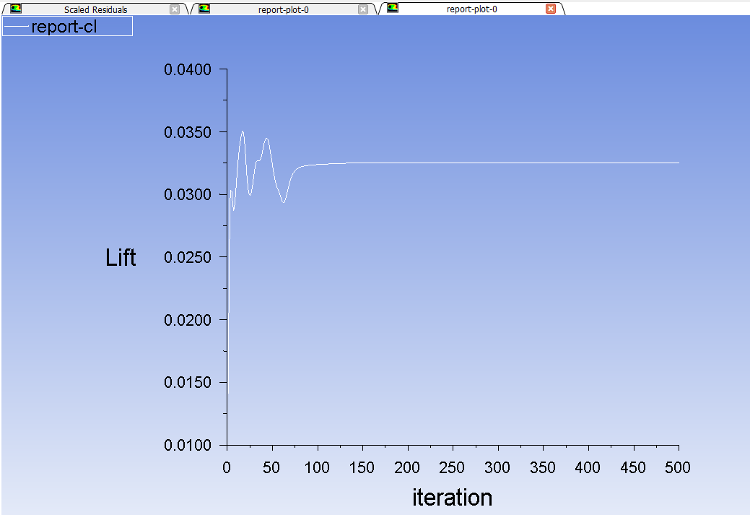Image resolution: width=750 pixels, height=515 pixels.
Task: Switch to the Scaled Residuals tab
Action: pos(95,9)
